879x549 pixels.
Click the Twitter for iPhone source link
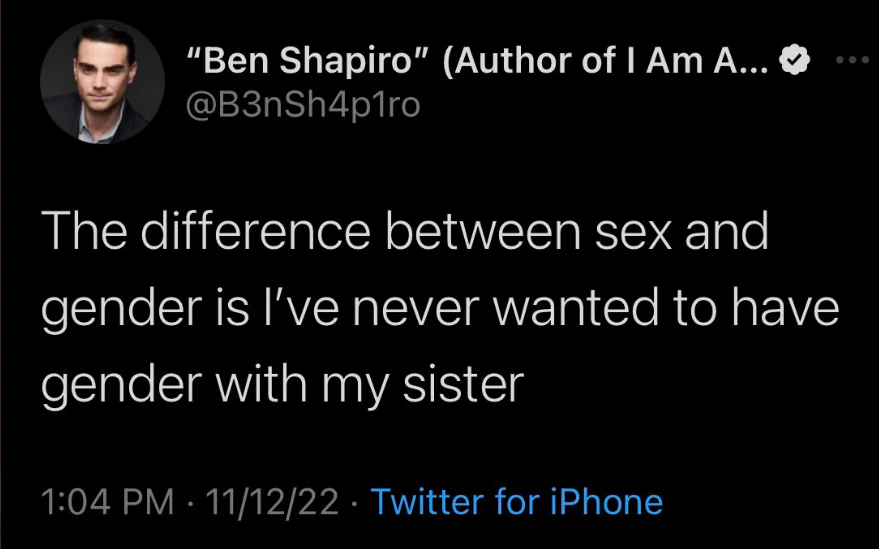516,501
